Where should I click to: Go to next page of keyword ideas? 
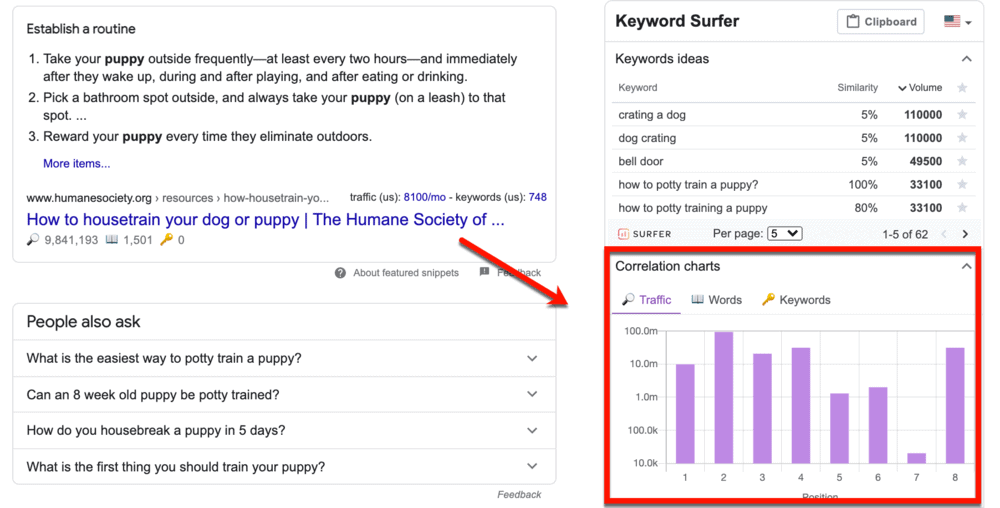(x=965, y=234)
